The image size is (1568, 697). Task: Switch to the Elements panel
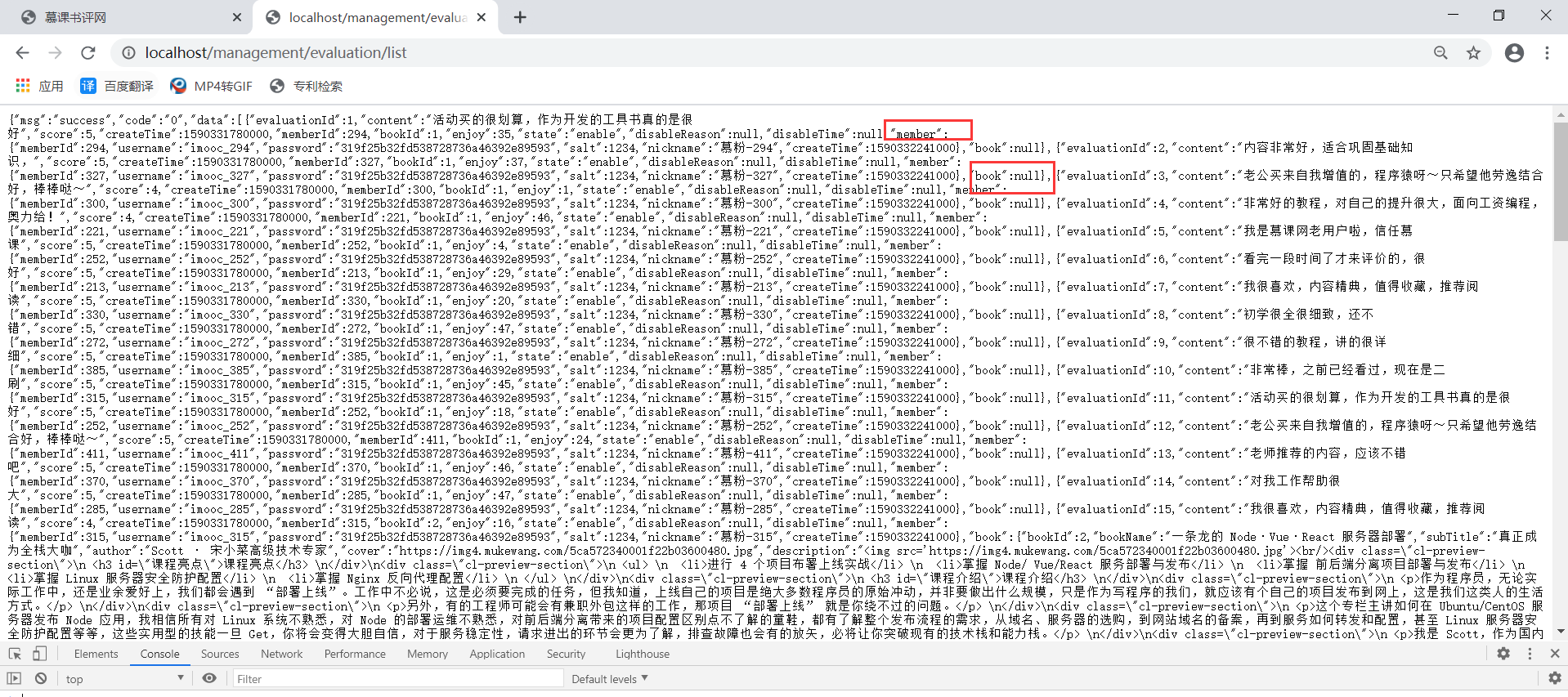click(96, 654)
